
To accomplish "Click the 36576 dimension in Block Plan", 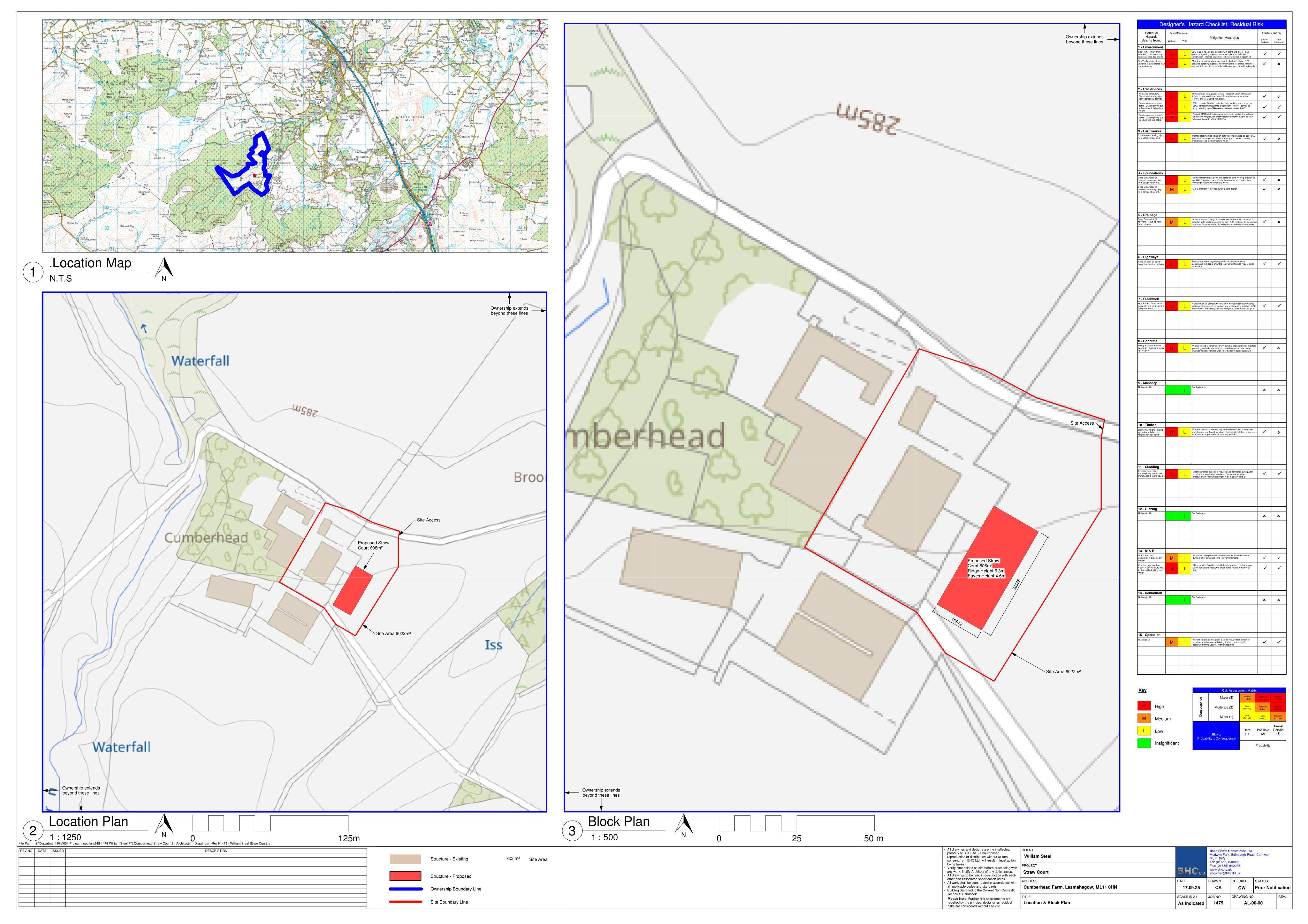I will (1017, 585).
